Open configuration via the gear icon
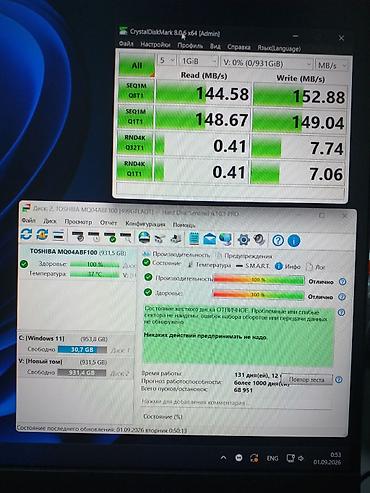The image size is (370, 493). point(244,240)
